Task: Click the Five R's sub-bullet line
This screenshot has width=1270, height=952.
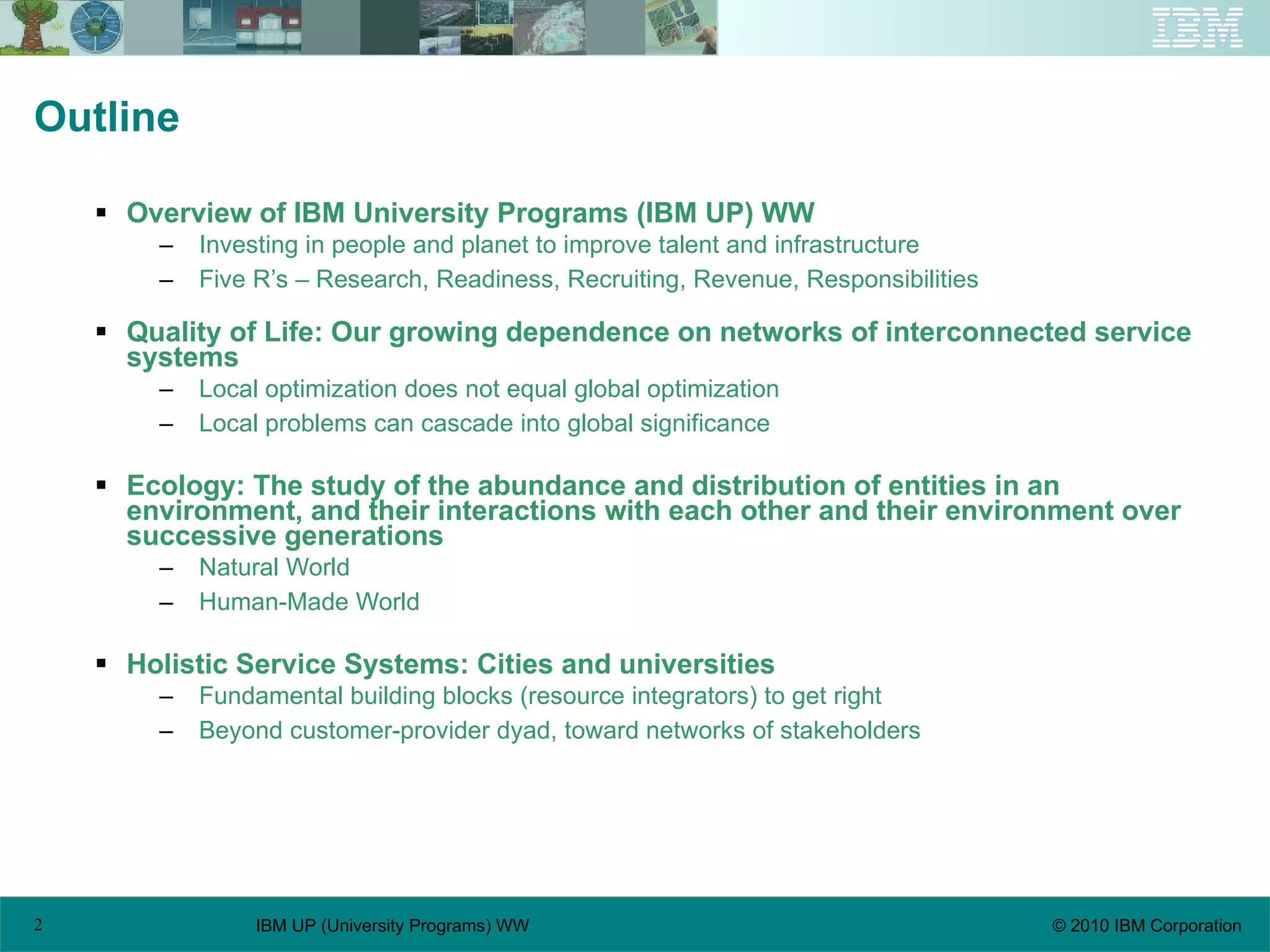Action: click(x=588, y=280)
